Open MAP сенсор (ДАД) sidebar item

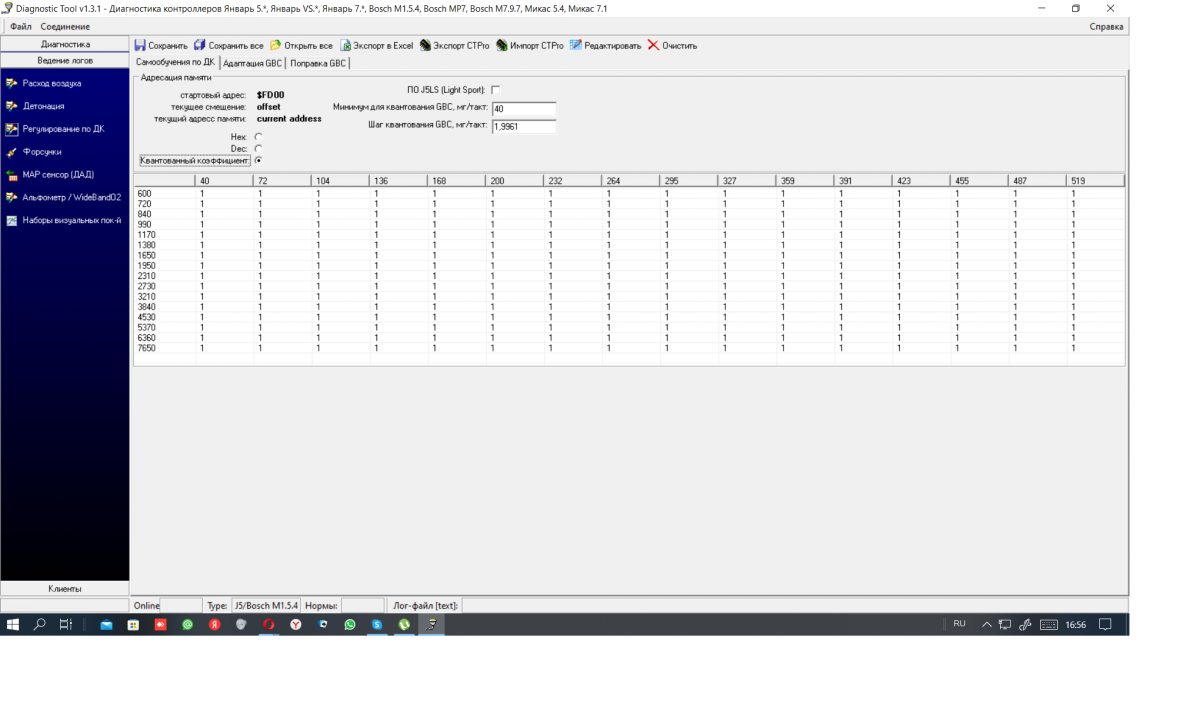pyautogui.click(x=58, y=174)
